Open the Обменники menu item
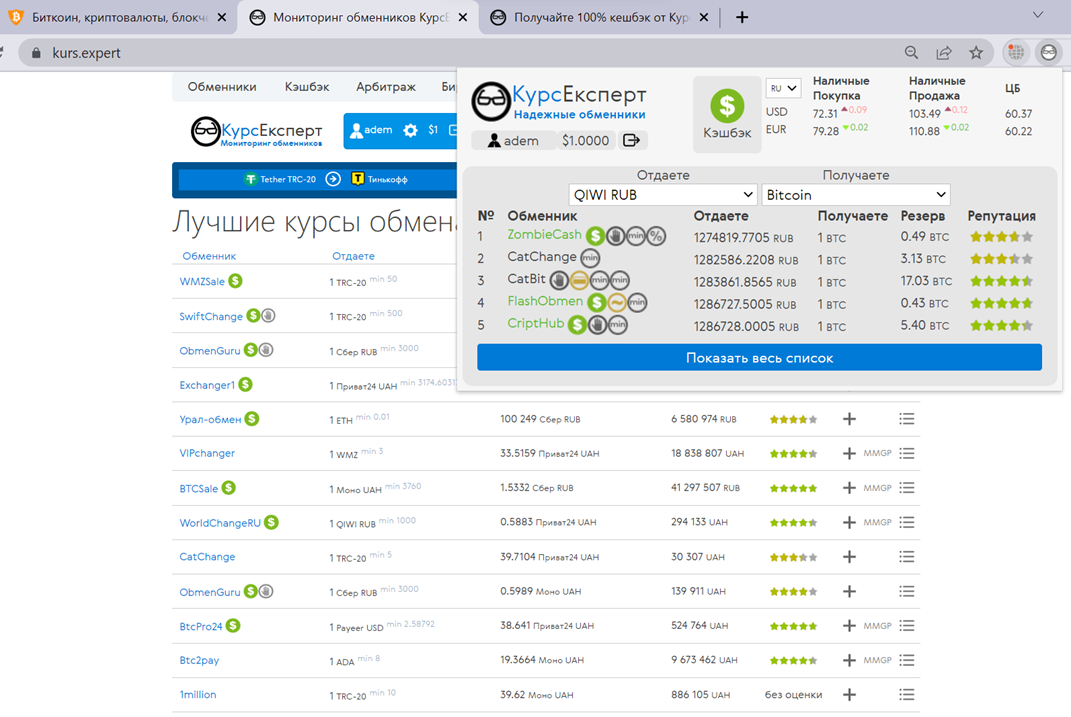Image resolution: width=1071 pixels, height=717 pixels. (222, 87)
